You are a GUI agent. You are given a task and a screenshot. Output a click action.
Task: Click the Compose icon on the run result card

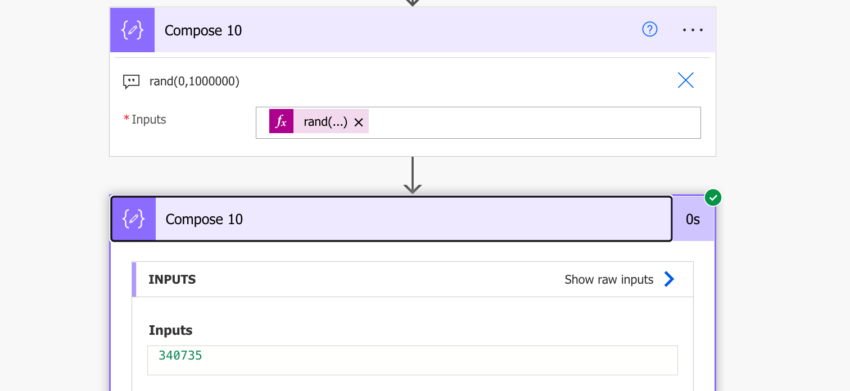click(x=133, y=219)
